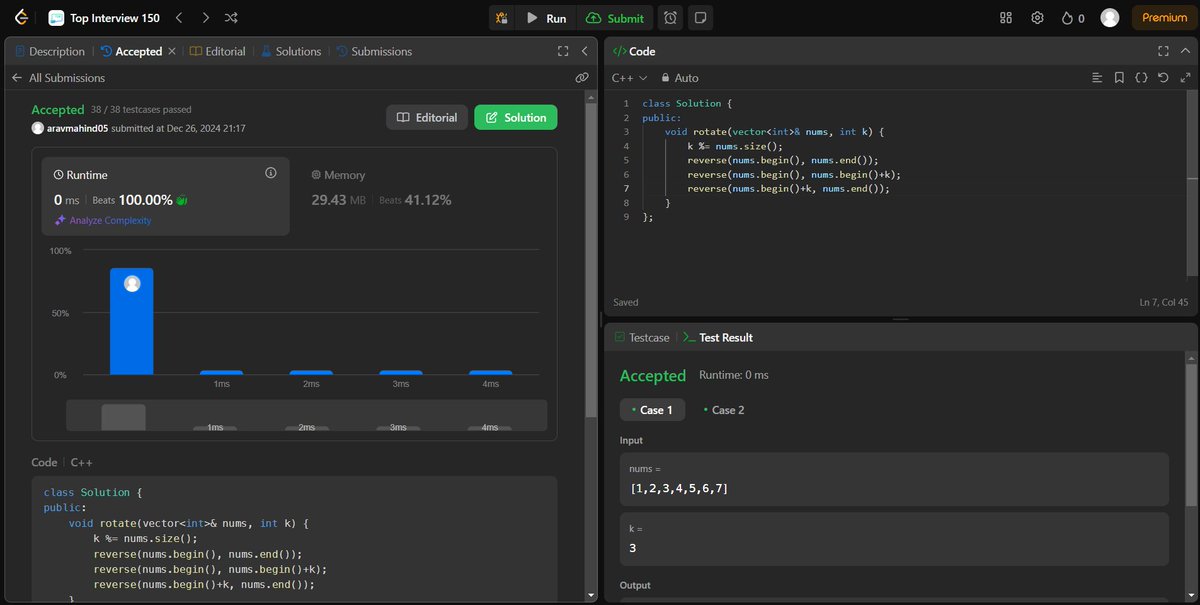
Task: Collapse the submissions panel with its chevron
Action: (x=585, y=51)
